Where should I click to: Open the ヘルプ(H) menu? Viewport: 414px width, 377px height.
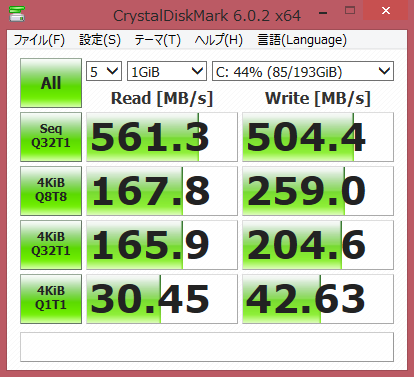(219, 40)
